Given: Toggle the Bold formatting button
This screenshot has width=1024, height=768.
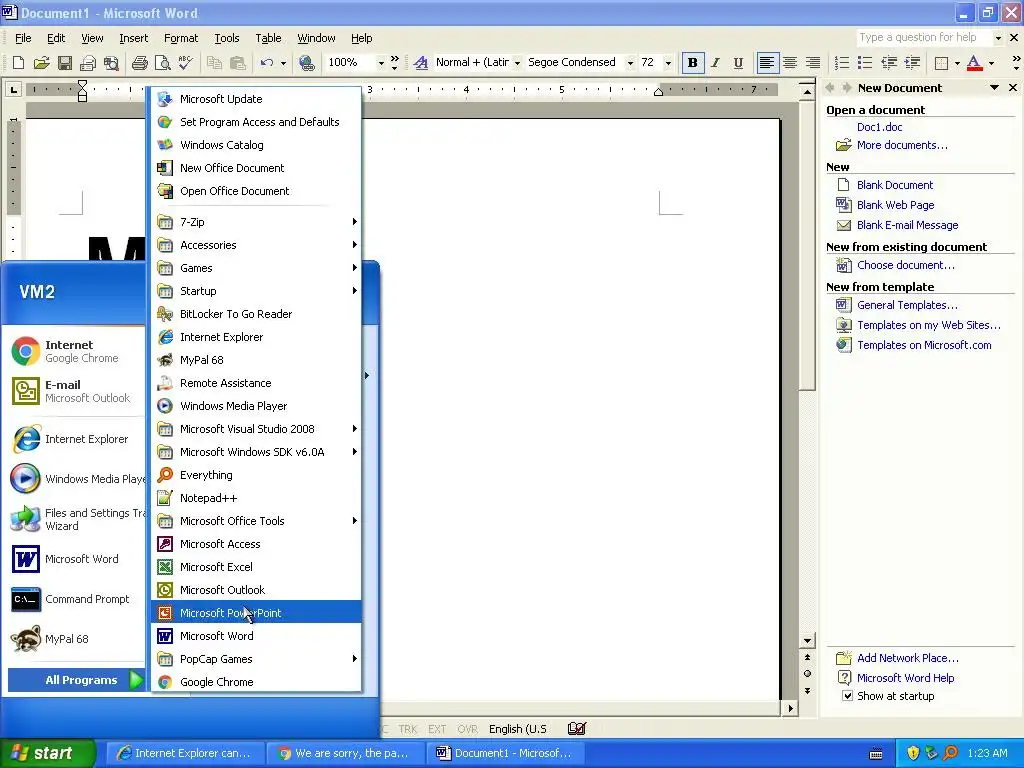Looking at the screenshot, I should coord(692,63).
